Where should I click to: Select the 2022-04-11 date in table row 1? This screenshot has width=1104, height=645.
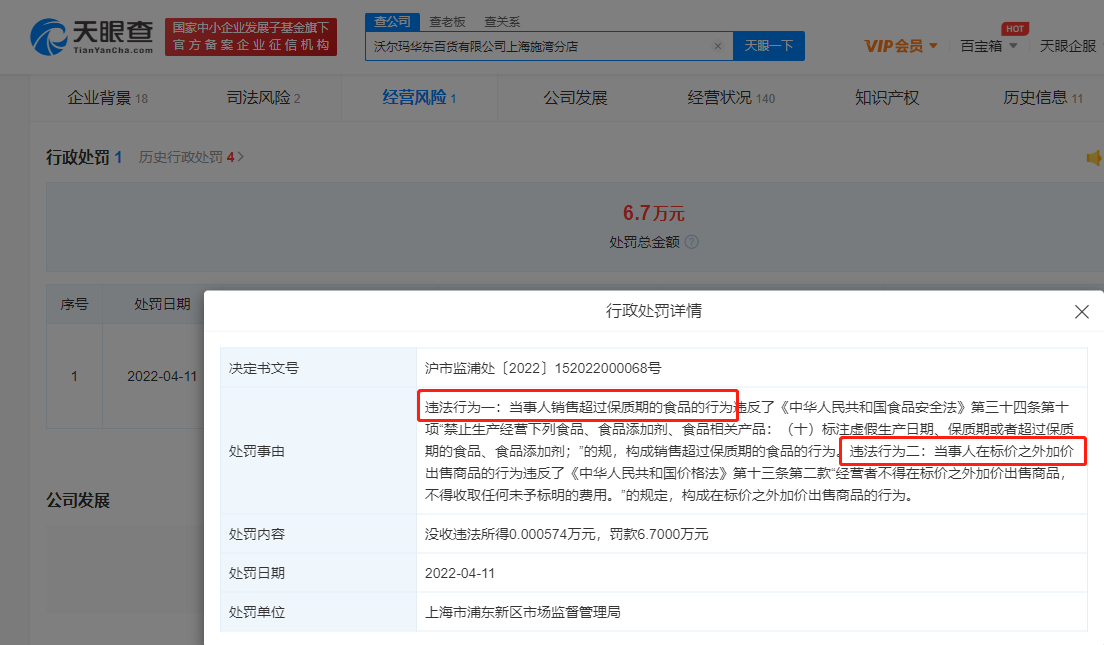[x=162, y=376]
